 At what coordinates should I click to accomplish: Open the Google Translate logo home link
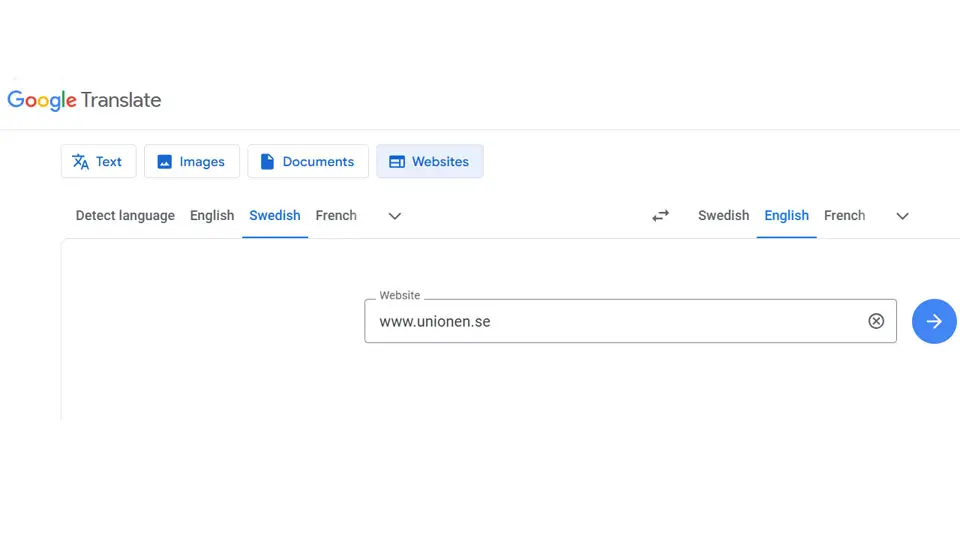[x=84, y=100]
